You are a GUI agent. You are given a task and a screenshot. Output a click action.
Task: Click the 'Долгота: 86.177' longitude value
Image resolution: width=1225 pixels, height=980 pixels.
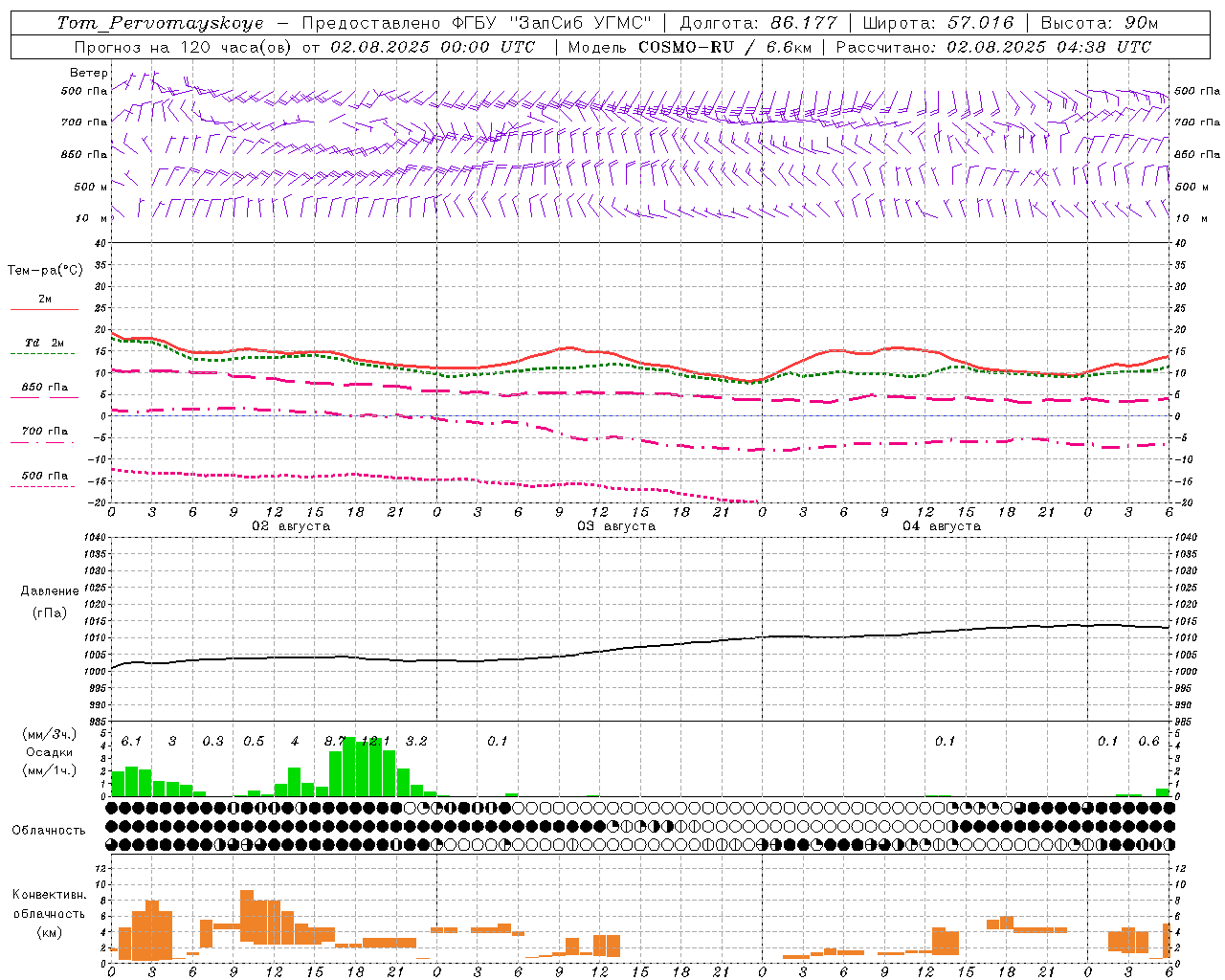pos(758,23)
